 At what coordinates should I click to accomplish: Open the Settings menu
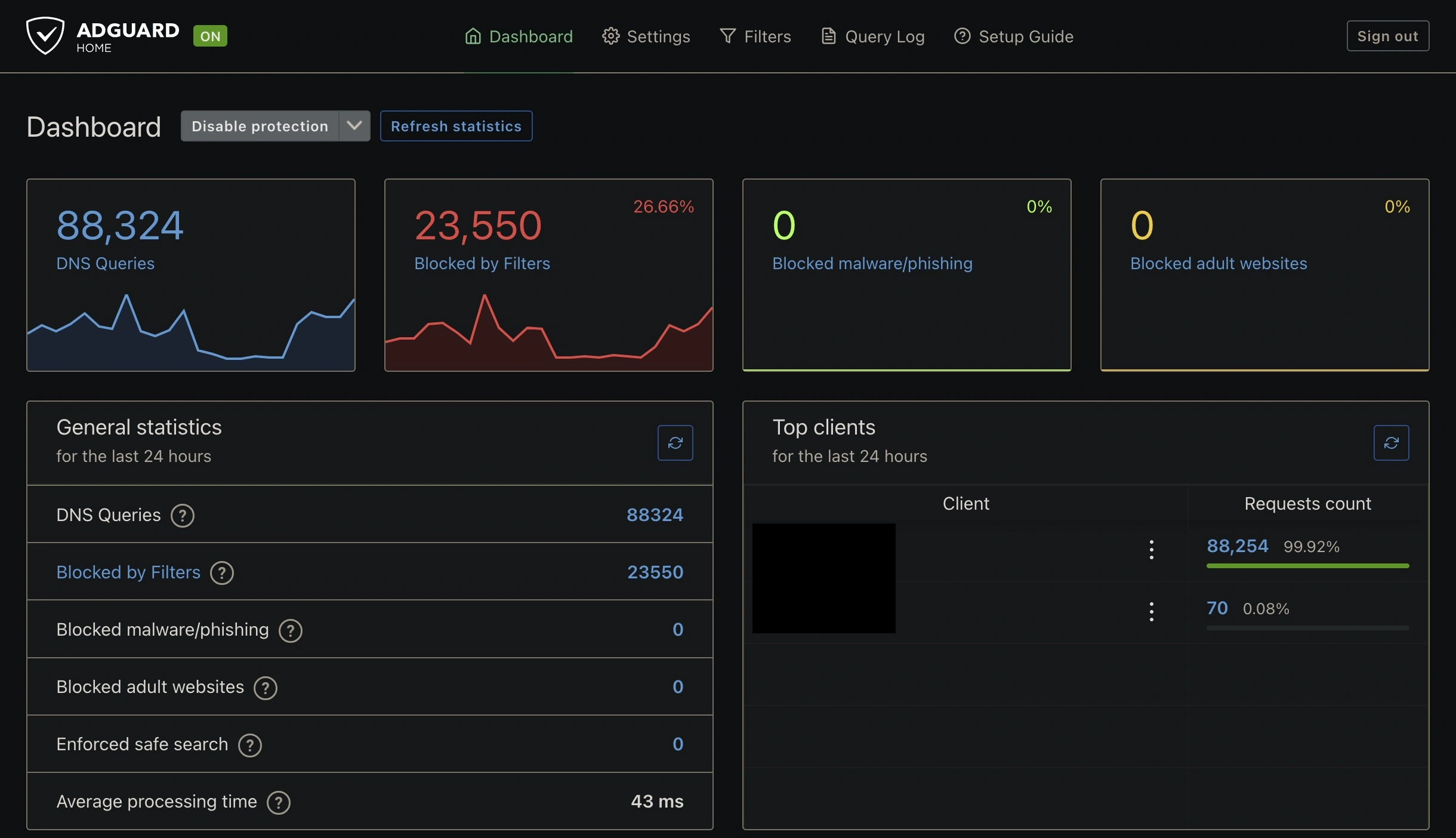tap(646, 36)
